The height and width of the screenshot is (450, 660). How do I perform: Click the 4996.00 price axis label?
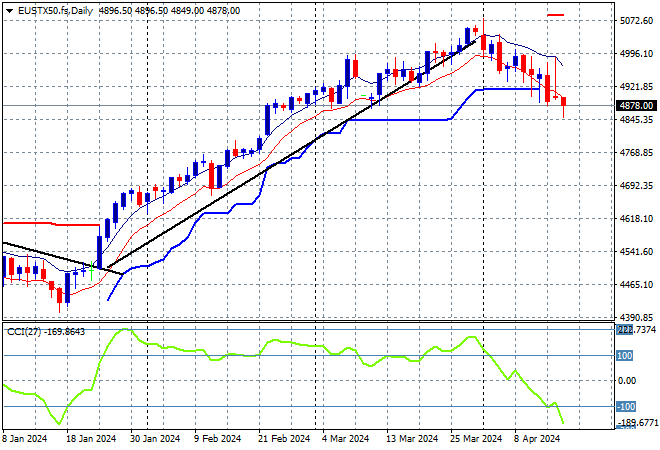click(635, 54)
